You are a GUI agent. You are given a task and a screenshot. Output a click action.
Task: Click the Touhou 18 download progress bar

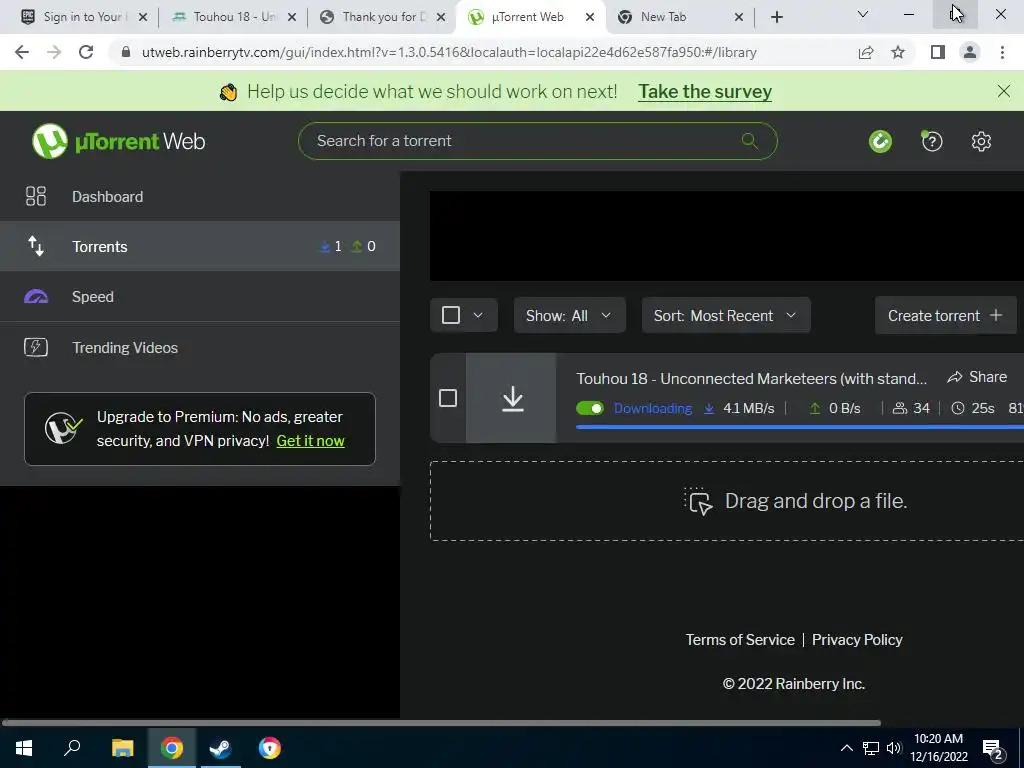point(800,427)
